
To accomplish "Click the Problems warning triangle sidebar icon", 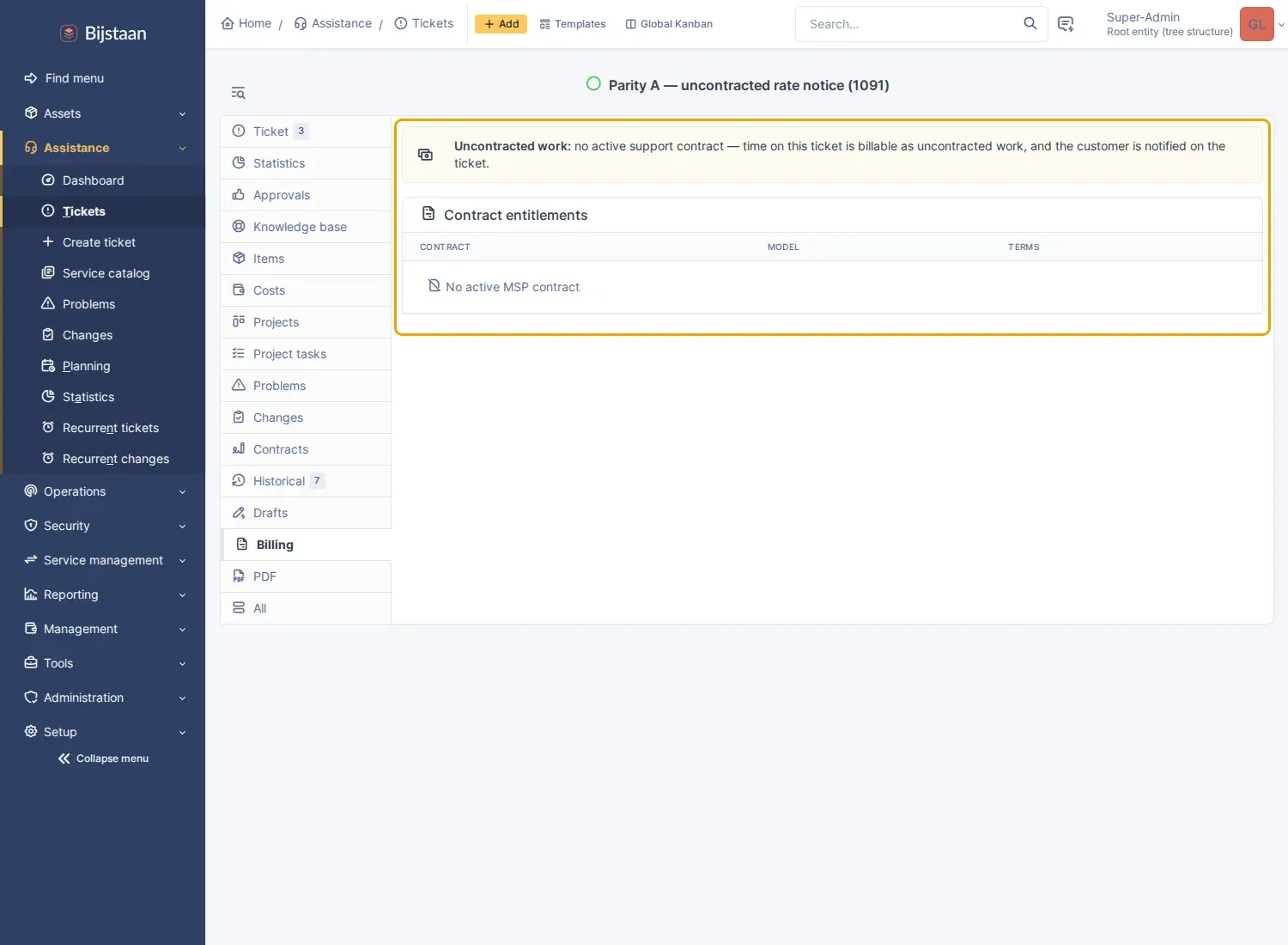I will coord(48,304).
